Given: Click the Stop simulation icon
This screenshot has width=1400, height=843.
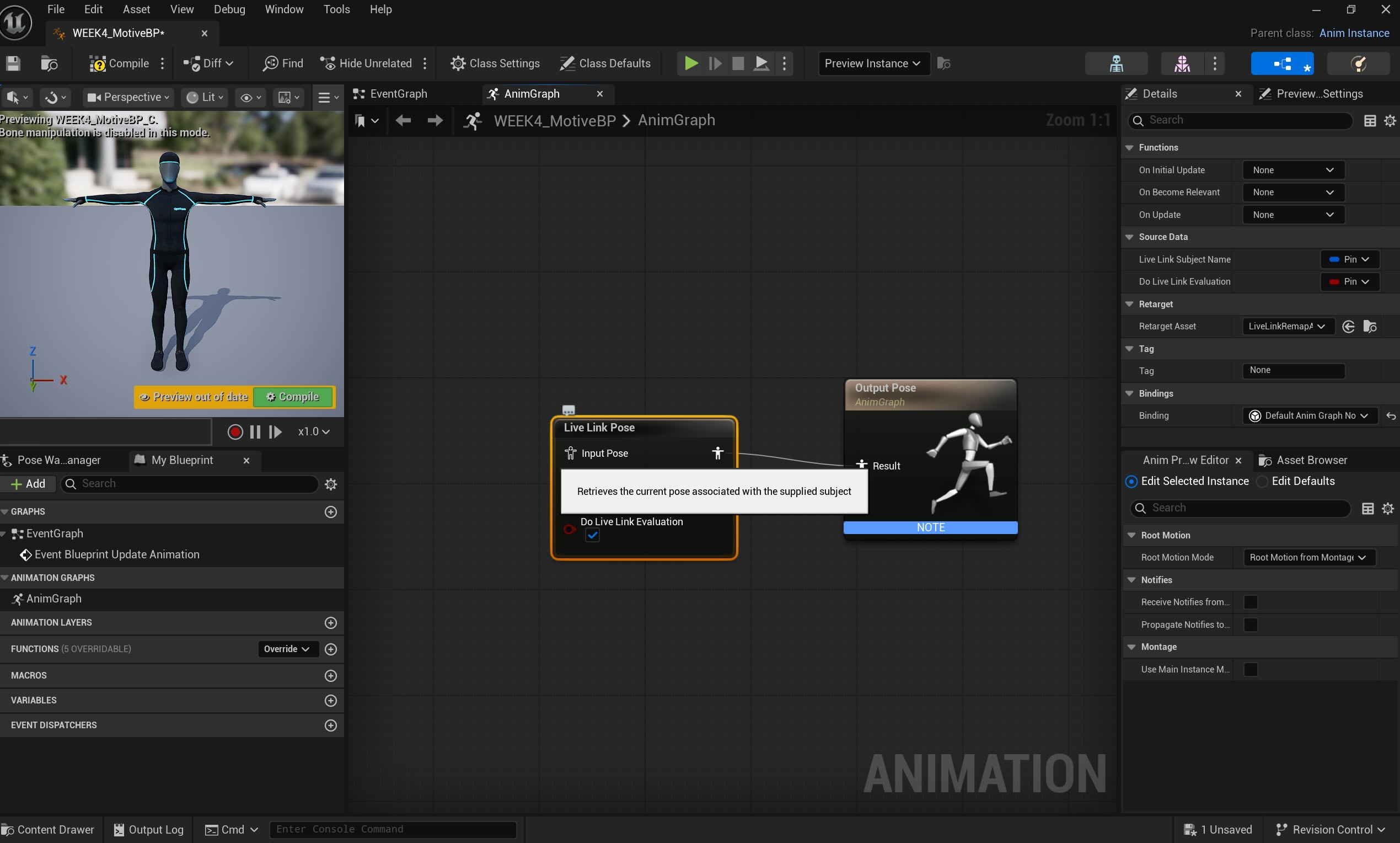Looking at the screenshot, I should pyautogui.click(x=737, y=63).
